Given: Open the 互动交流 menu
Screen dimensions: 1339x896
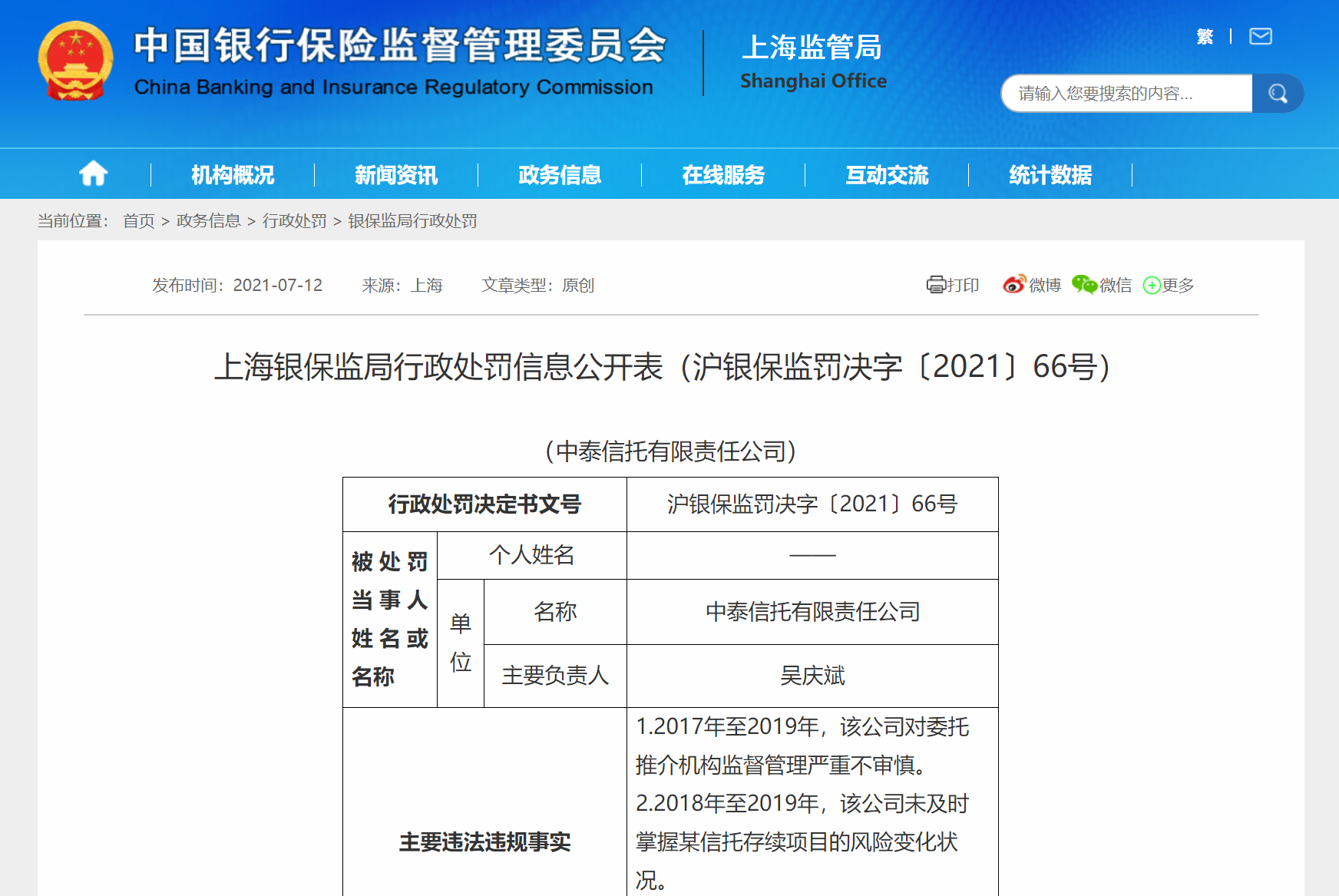Looking at the screenshot, I should [x=887, y=175].
